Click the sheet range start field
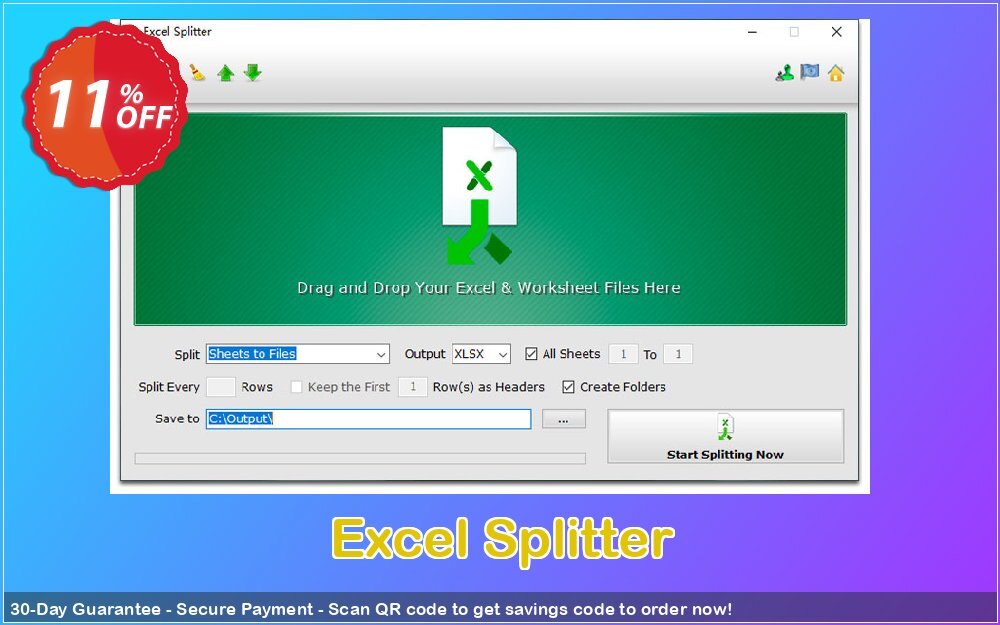Screen dimensions: 1000x625 pos(623,354)
